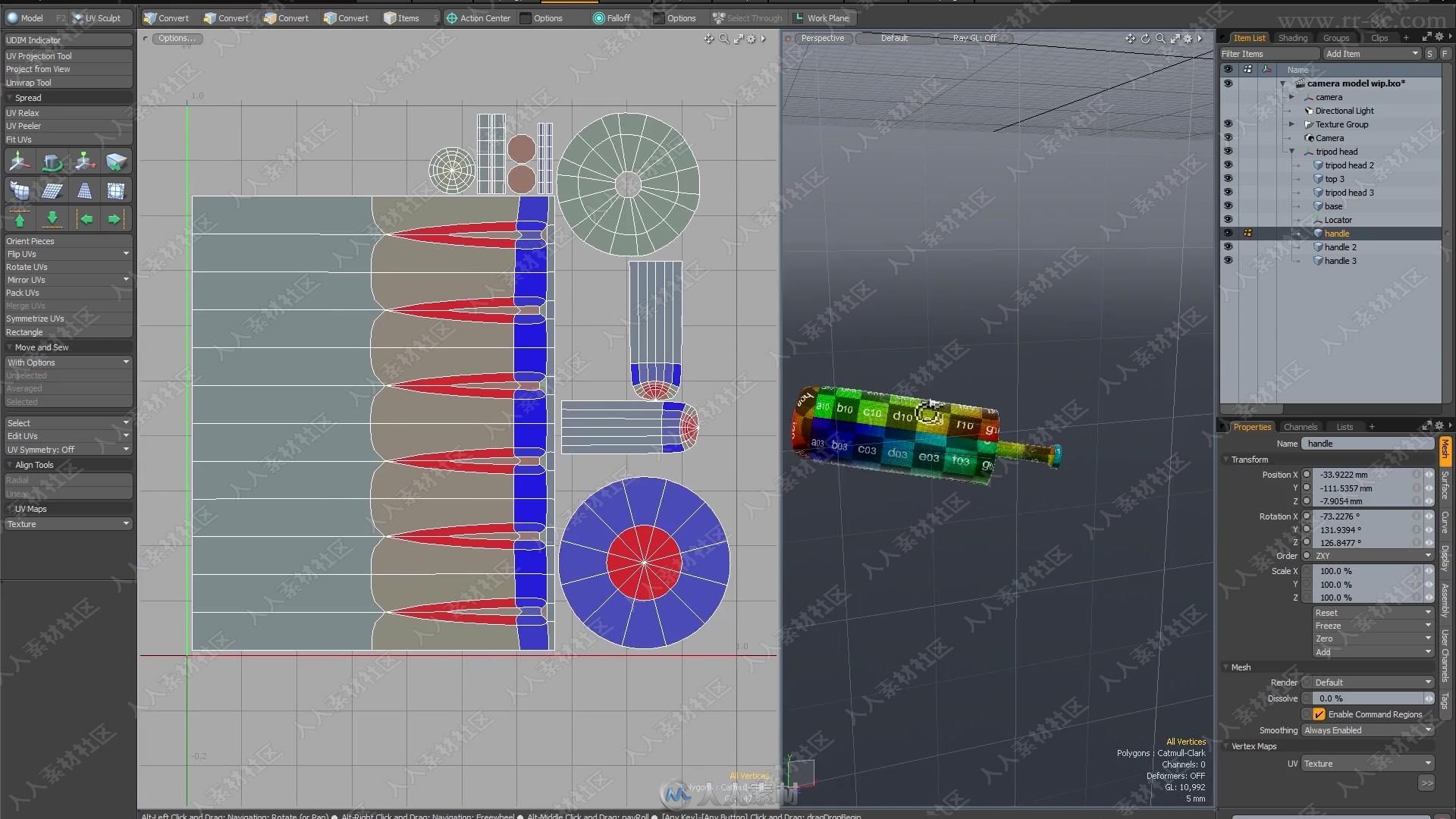Open the Surface vertical tab
This screenshot has width=1456, height=819.
[x=1445, y=485]
